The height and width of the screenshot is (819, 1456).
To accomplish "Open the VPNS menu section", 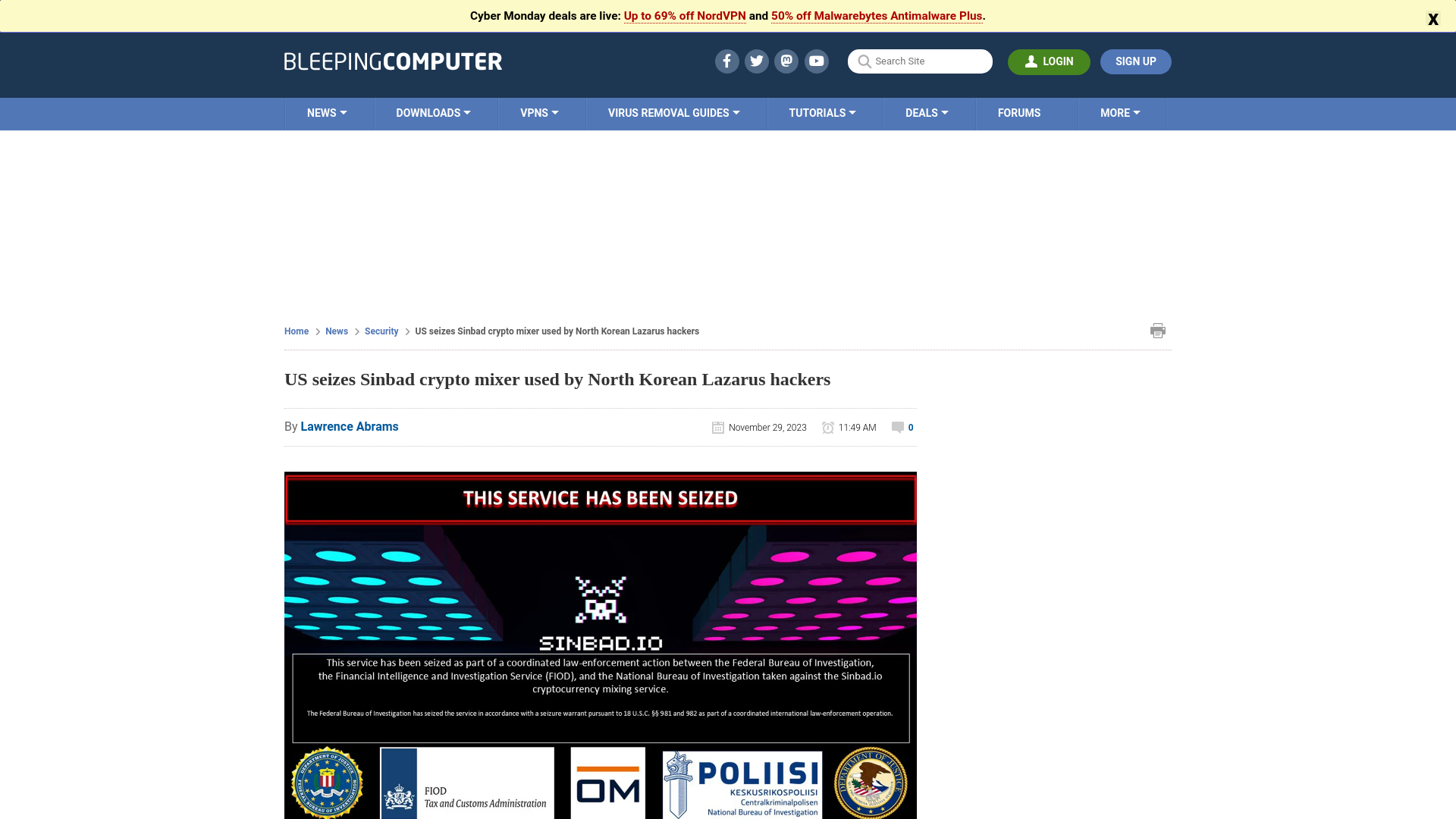I will point(539,113).
